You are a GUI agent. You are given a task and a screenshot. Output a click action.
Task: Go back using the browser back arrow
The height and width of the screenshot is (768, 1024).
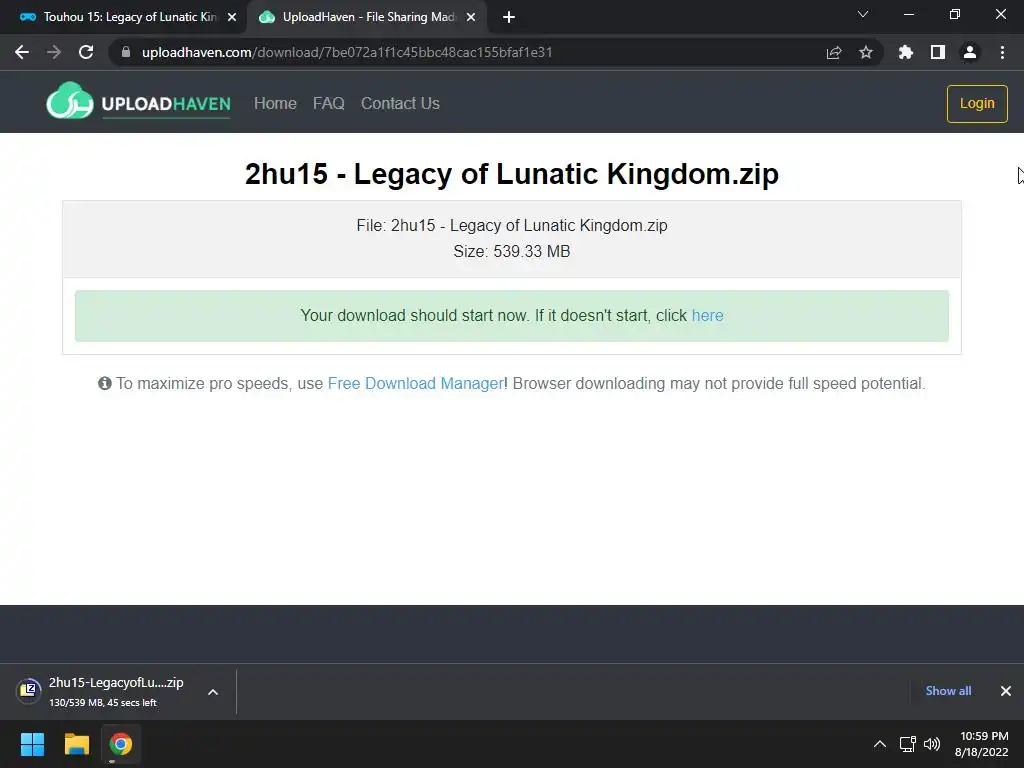22,52
